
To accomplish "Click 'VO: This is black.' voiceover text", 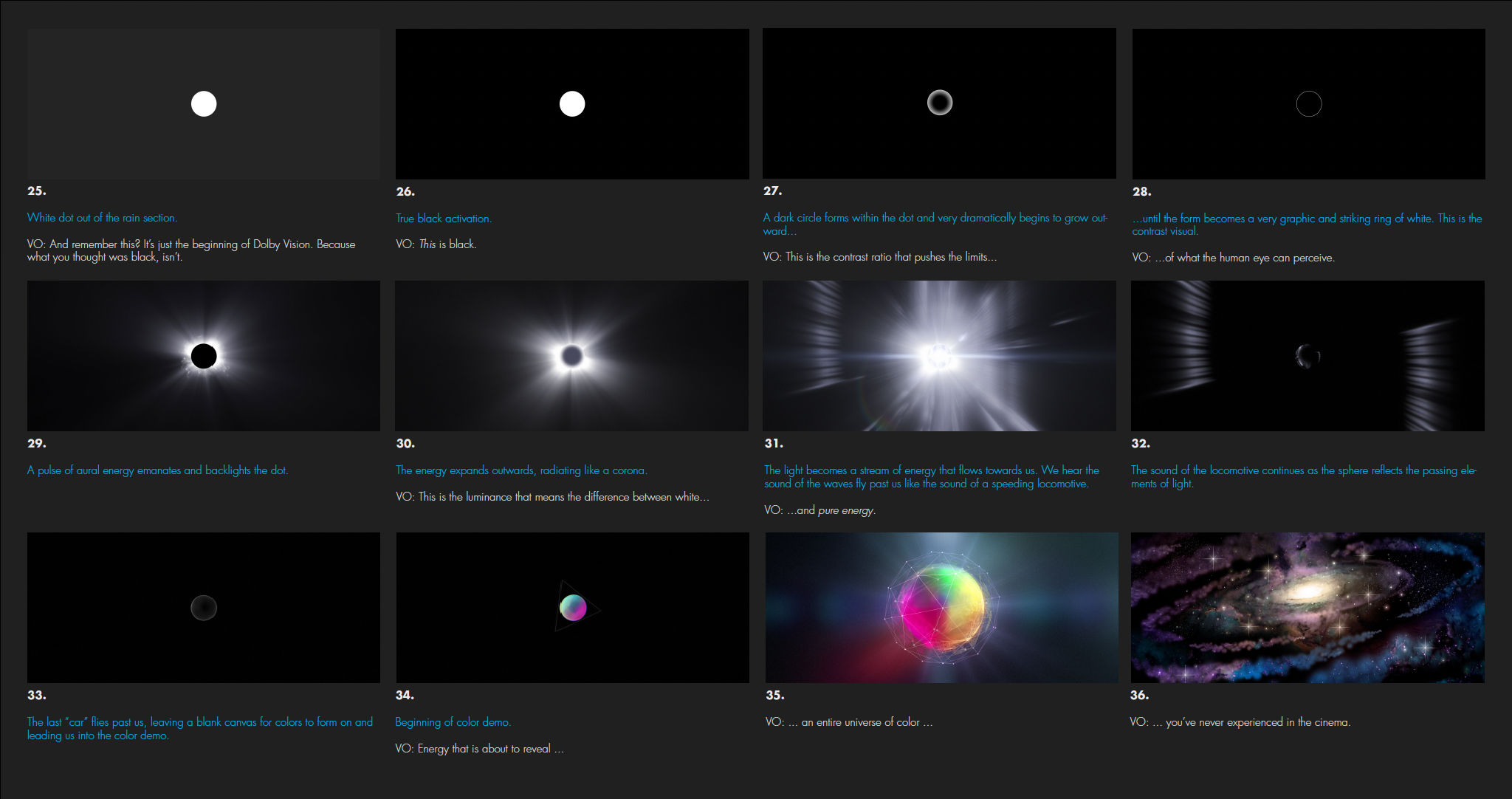I will 436,244.
